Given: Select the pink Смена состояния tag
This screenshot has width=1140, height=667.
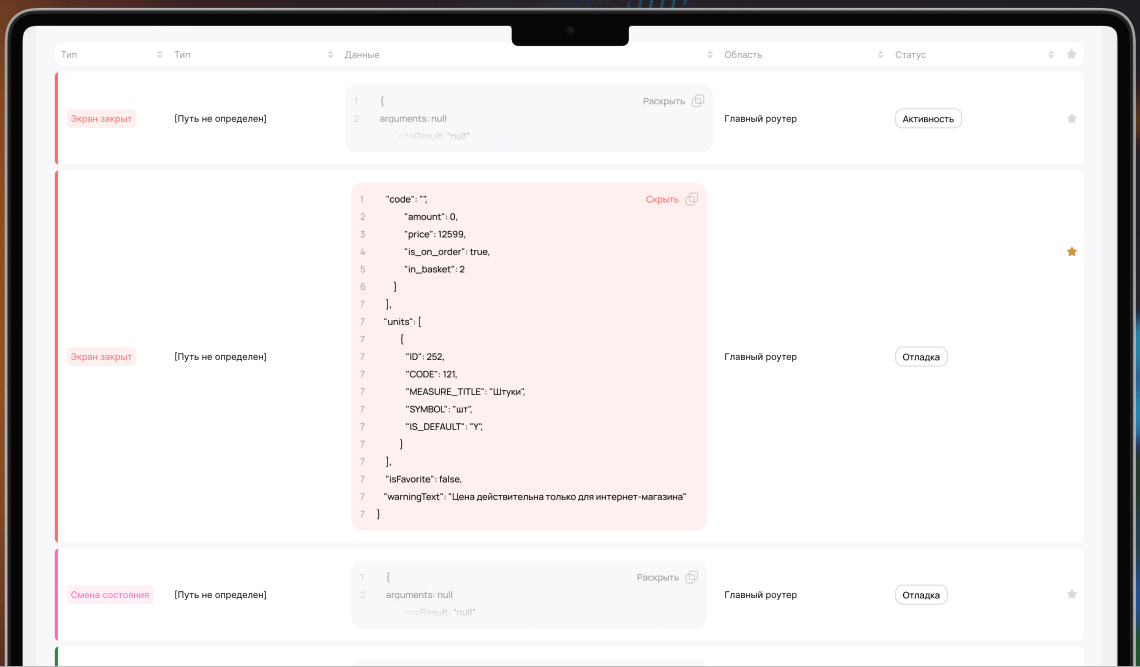Looking at the screenshot, I should tap(110, 594).
